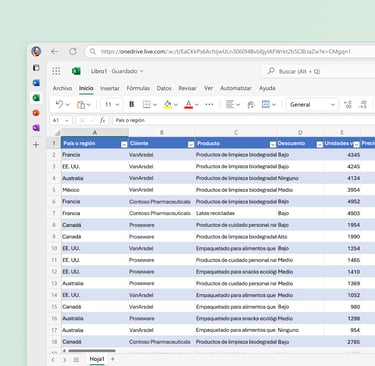Open alignment dropdown arrow

point(238,105)
